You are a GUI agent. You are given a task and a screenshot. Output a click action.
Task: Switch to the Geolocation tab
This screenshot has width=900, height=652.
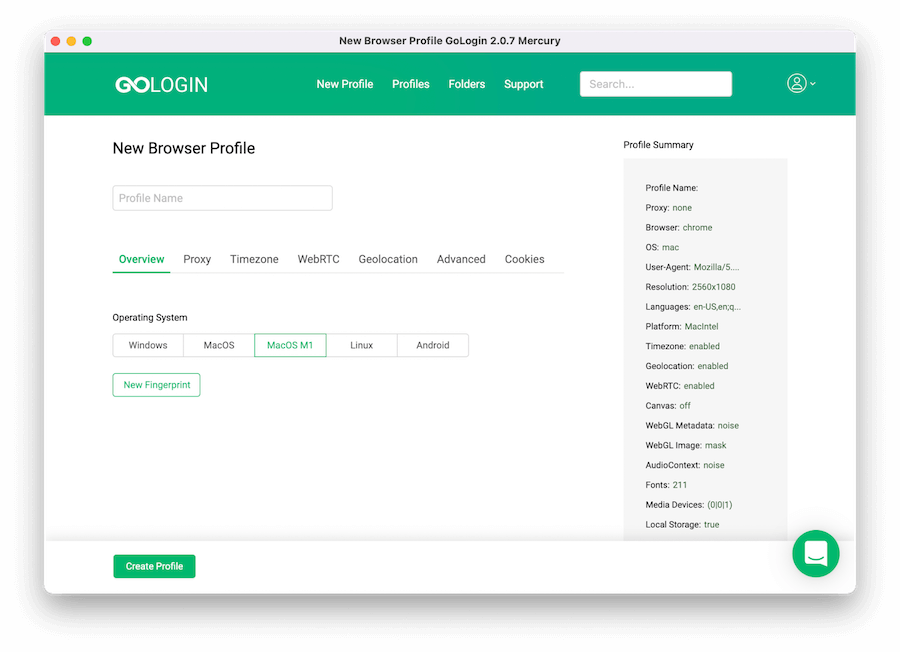388,259
